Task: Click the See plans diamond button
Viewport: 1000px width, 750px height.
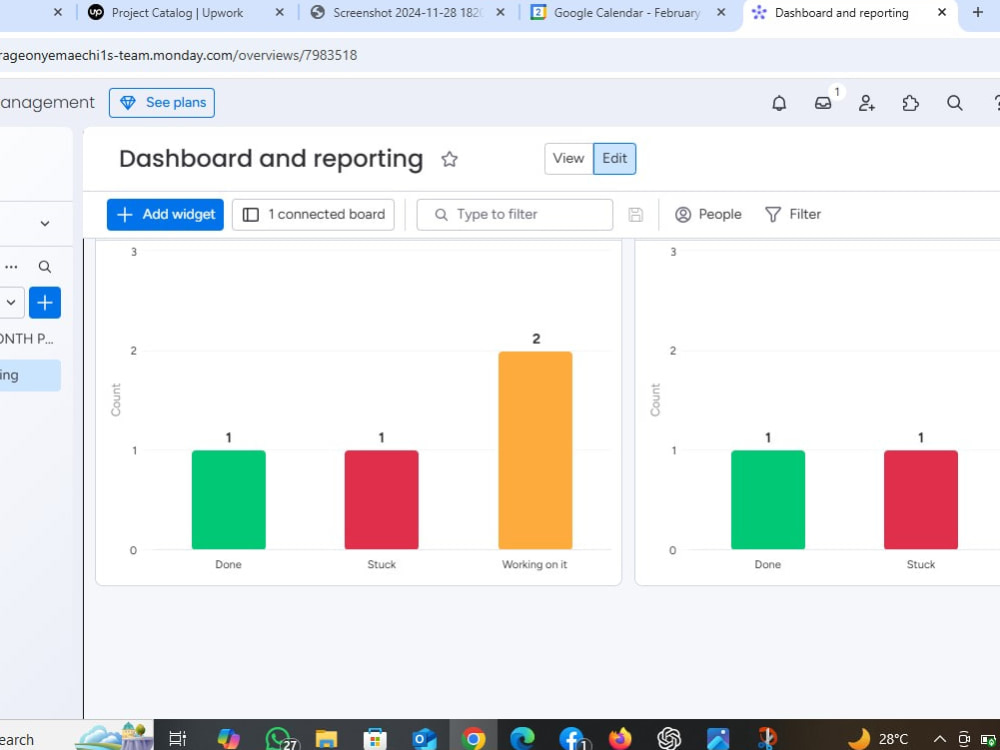Action: coord(162,103)
